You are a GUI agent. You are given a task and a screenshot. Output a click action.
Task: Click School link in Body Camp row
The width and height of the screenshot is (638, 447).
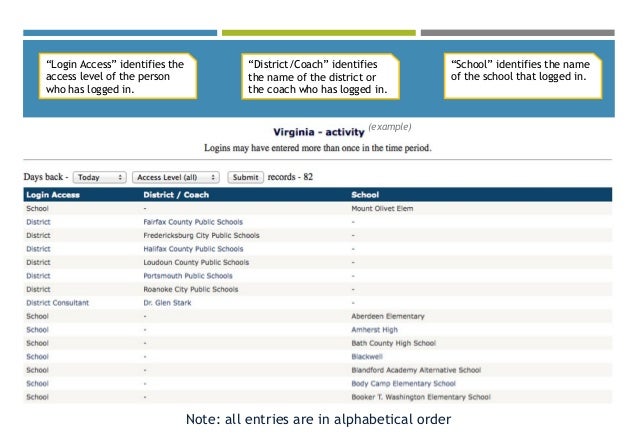(37, 384)
